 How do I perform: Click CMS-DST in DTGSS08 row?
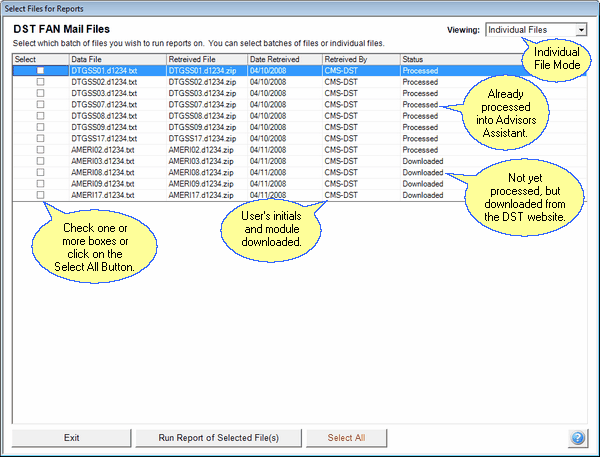click(x=341, y=116)
